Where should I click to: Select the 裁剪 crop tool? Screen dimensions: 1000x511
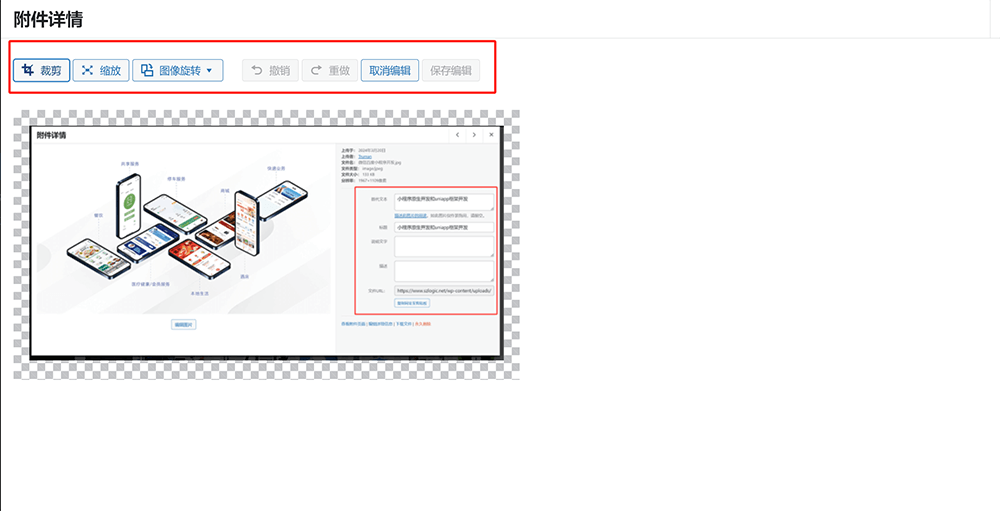[41, 70]
